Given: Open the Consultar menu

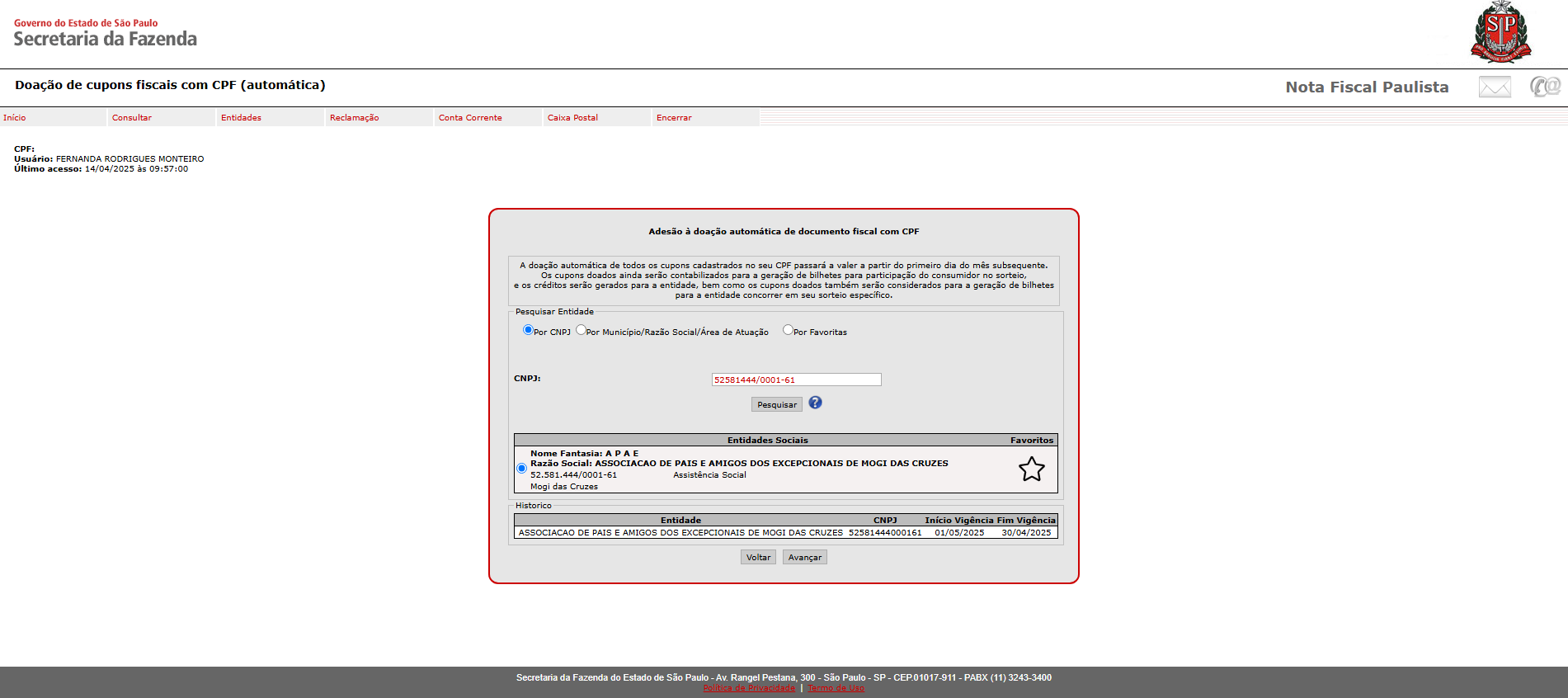Looking at the screenshot, I should pos(132,118).
